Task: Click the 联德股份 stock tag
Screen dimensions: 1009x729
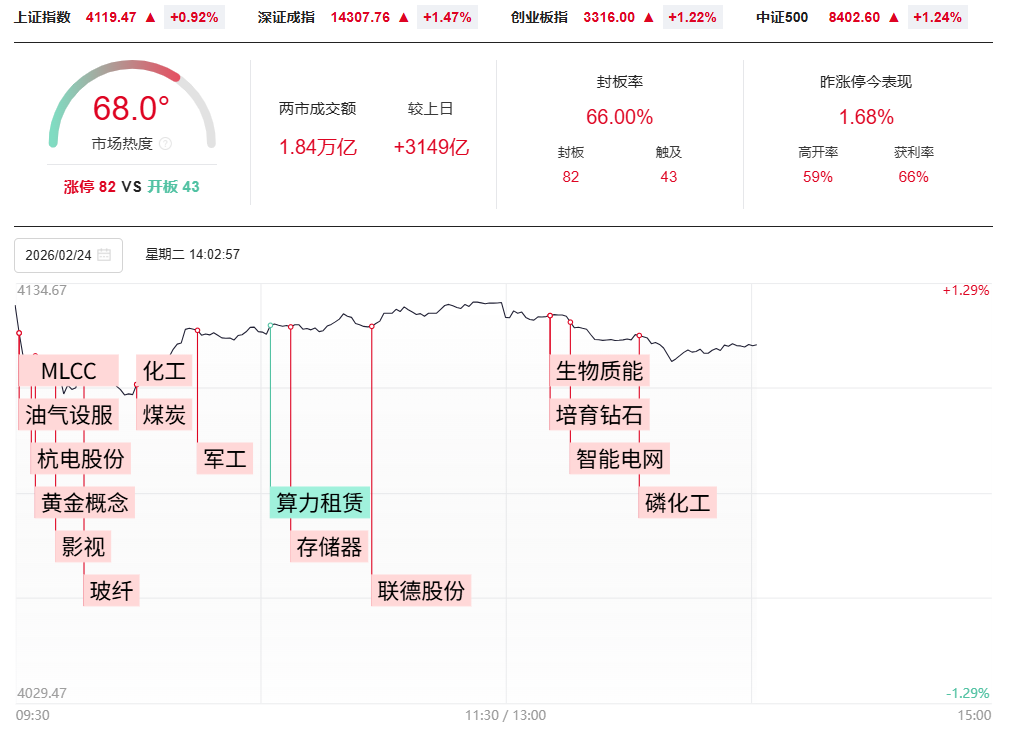Action: coord(421,590)
